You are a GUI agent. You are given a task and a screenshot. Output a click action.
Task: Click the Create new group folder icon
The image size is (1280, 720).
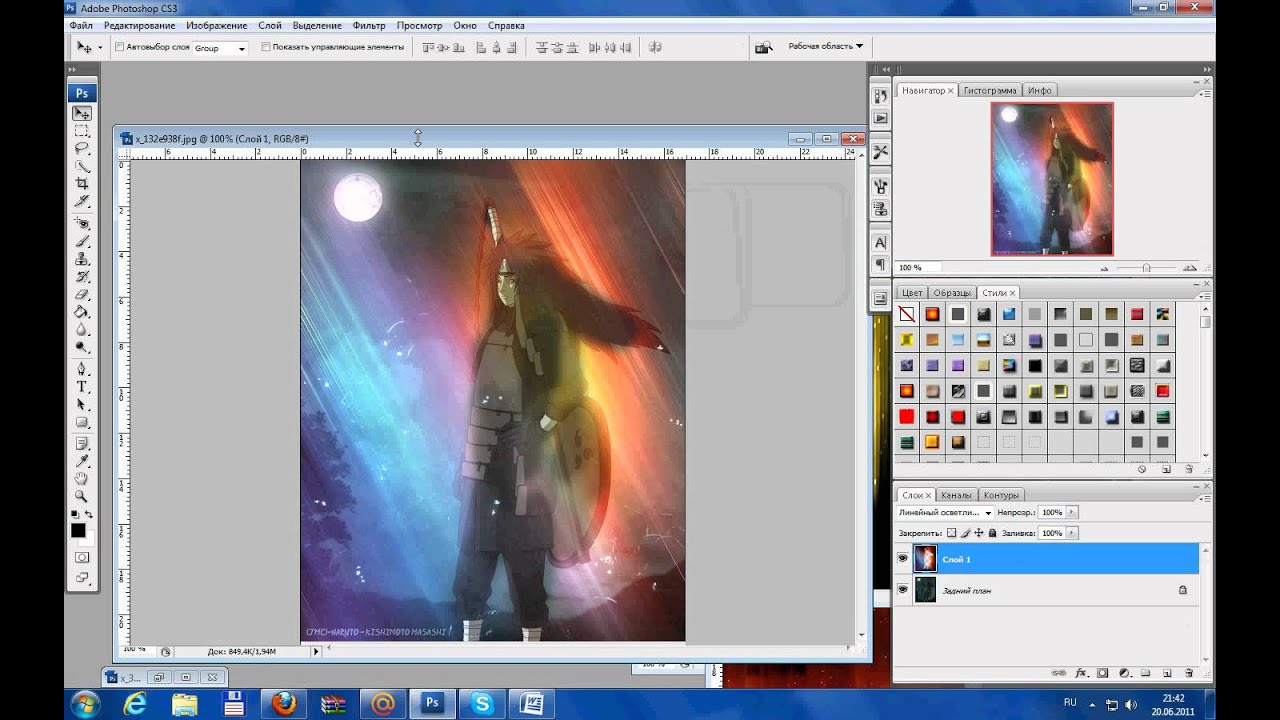tap(1145, 673)
